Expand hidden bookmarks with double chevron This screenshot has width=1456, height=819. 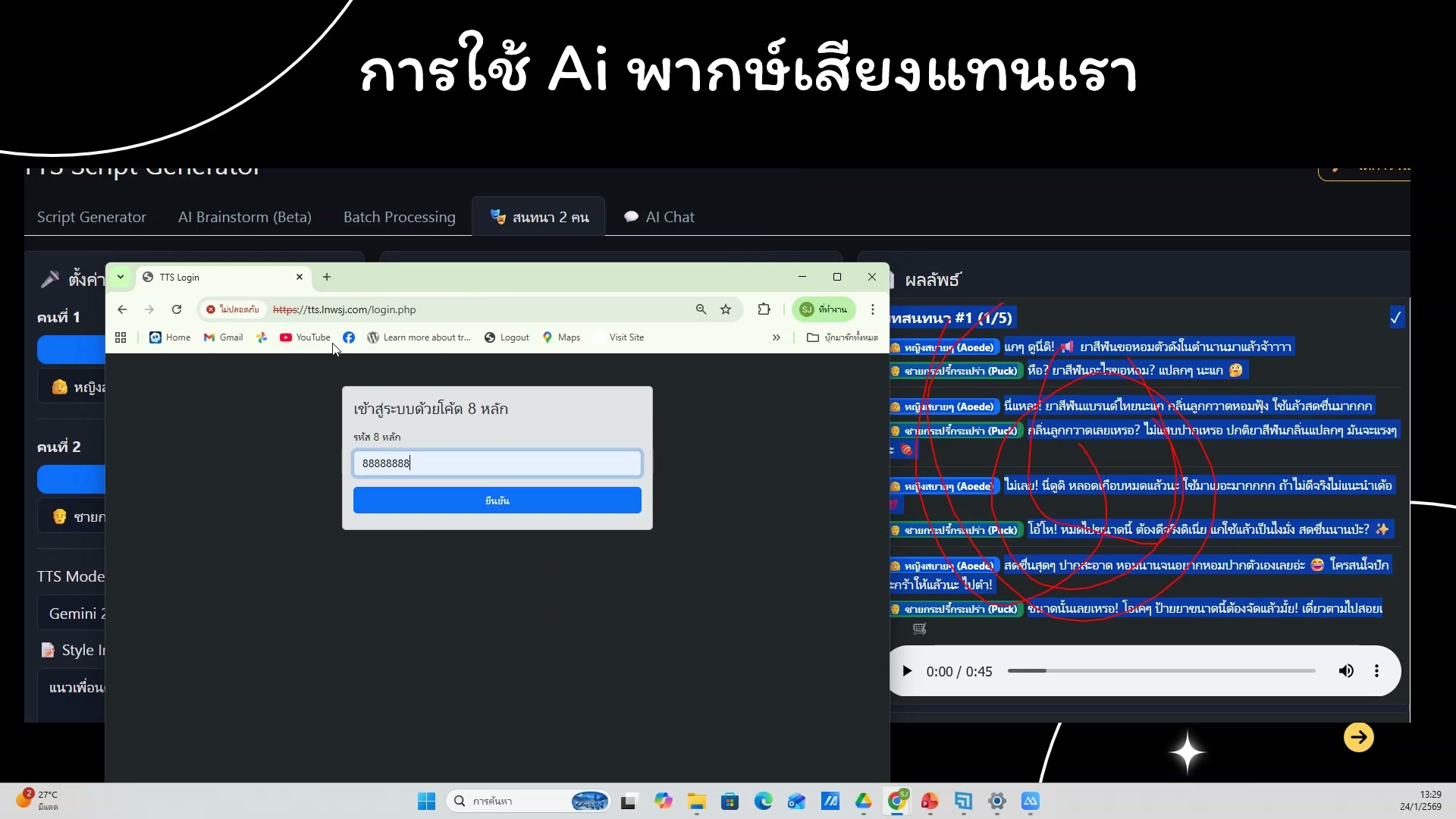[776, 337]
